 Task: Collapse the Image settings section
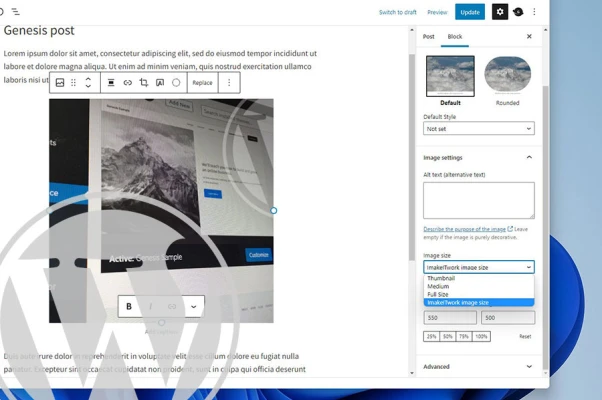478,157
